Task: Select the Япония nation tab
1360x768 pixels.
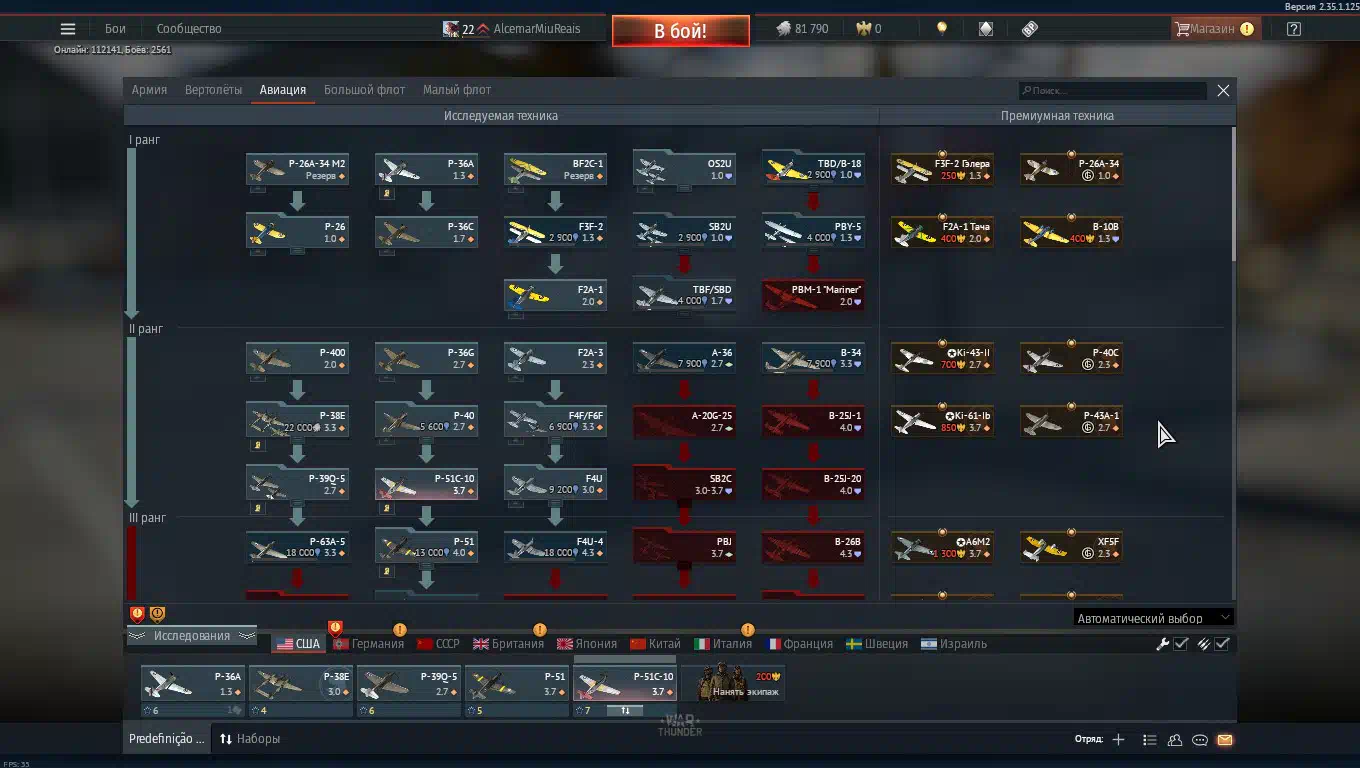Action: [x=587, y=644]
